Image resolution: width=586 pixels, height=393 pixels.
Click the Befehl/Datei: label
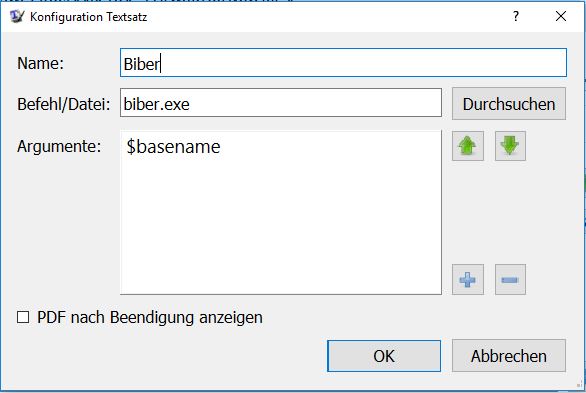[x=64, y=104]
